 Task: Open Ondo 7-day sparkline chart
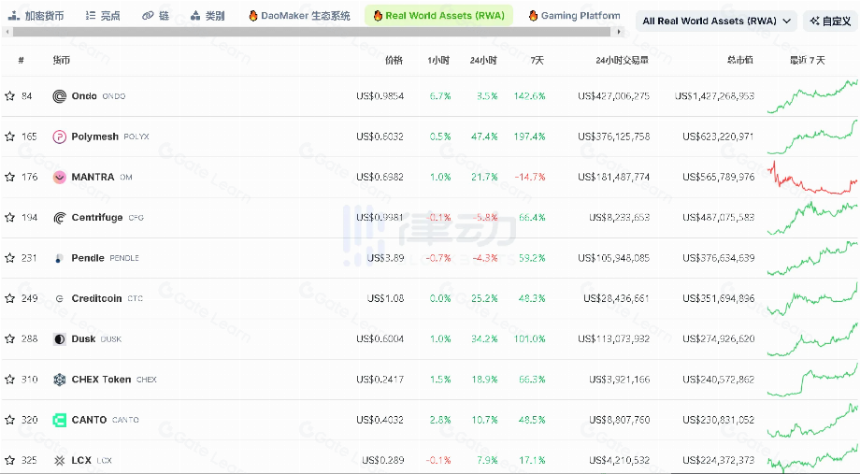[812, 96]
